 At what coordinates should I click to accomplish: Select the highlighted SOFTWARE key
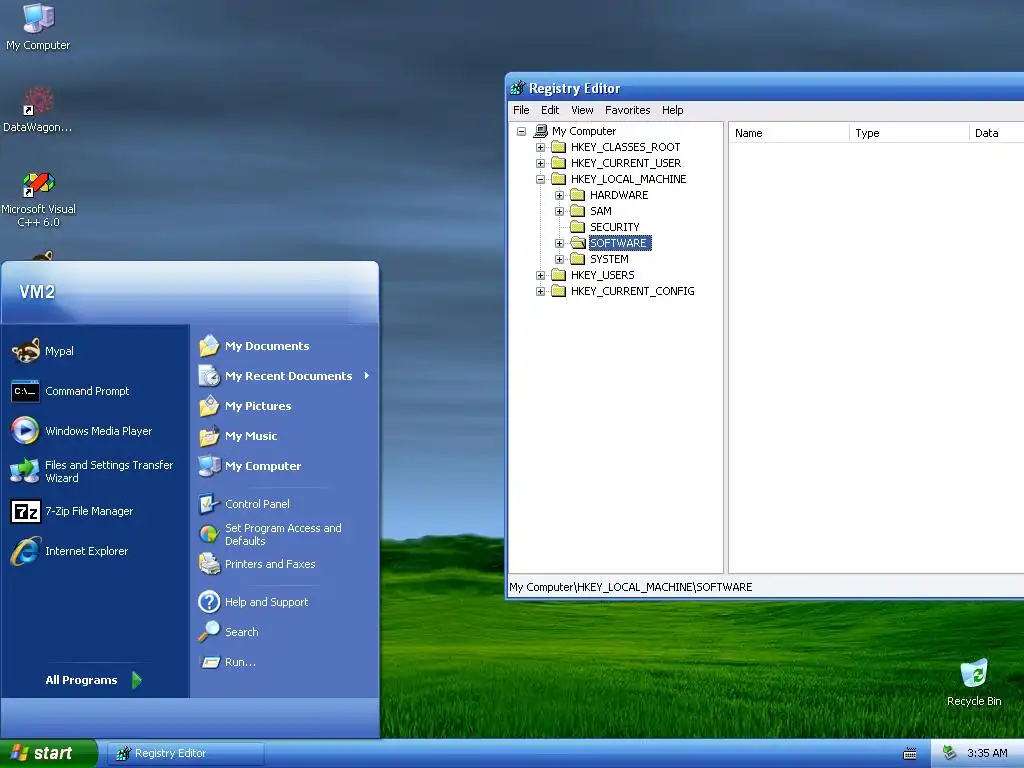pyautogui.click(x=619, y=243)
